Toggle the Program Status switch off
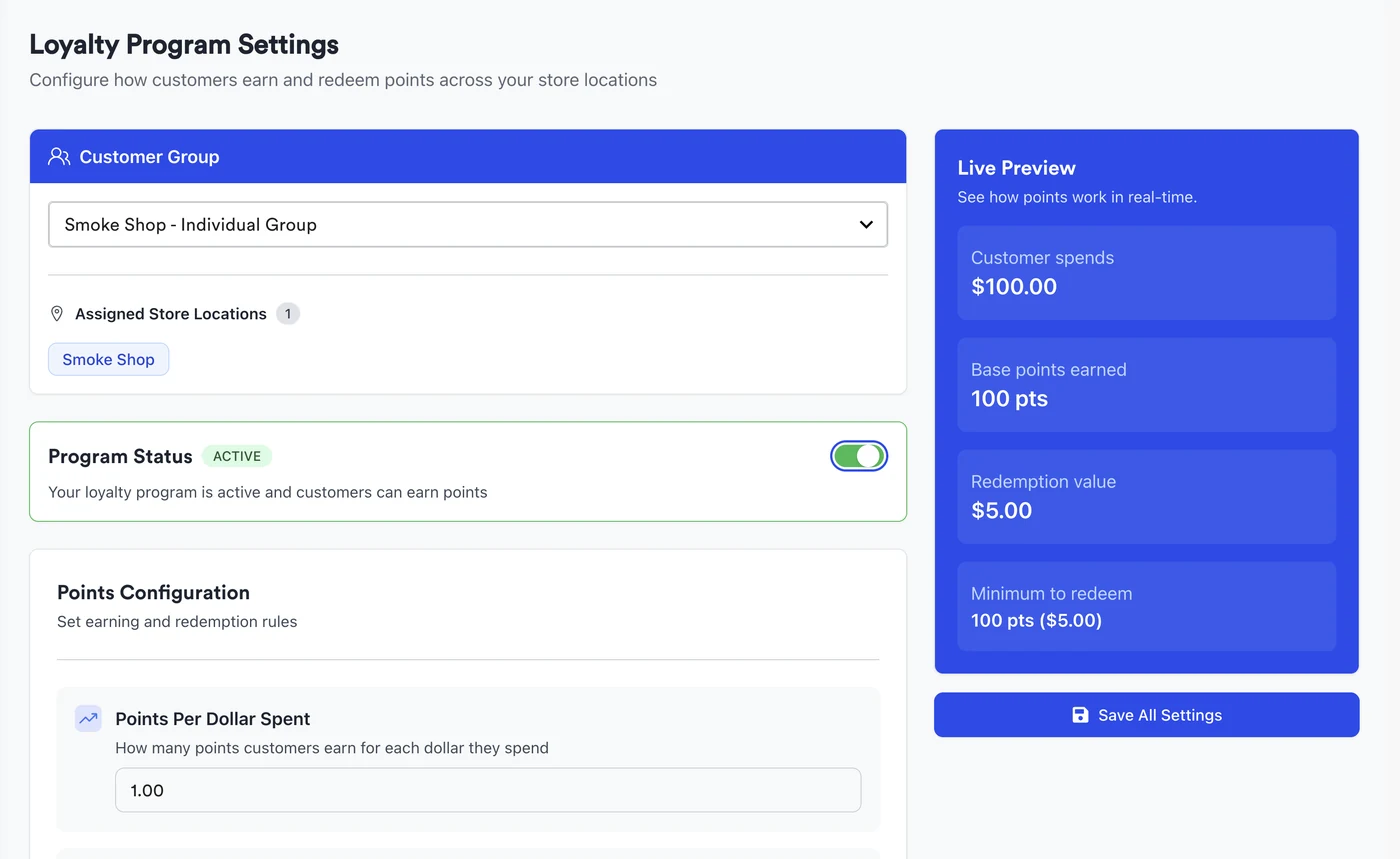Screen dimensions: 1400x859 point(859,456)
